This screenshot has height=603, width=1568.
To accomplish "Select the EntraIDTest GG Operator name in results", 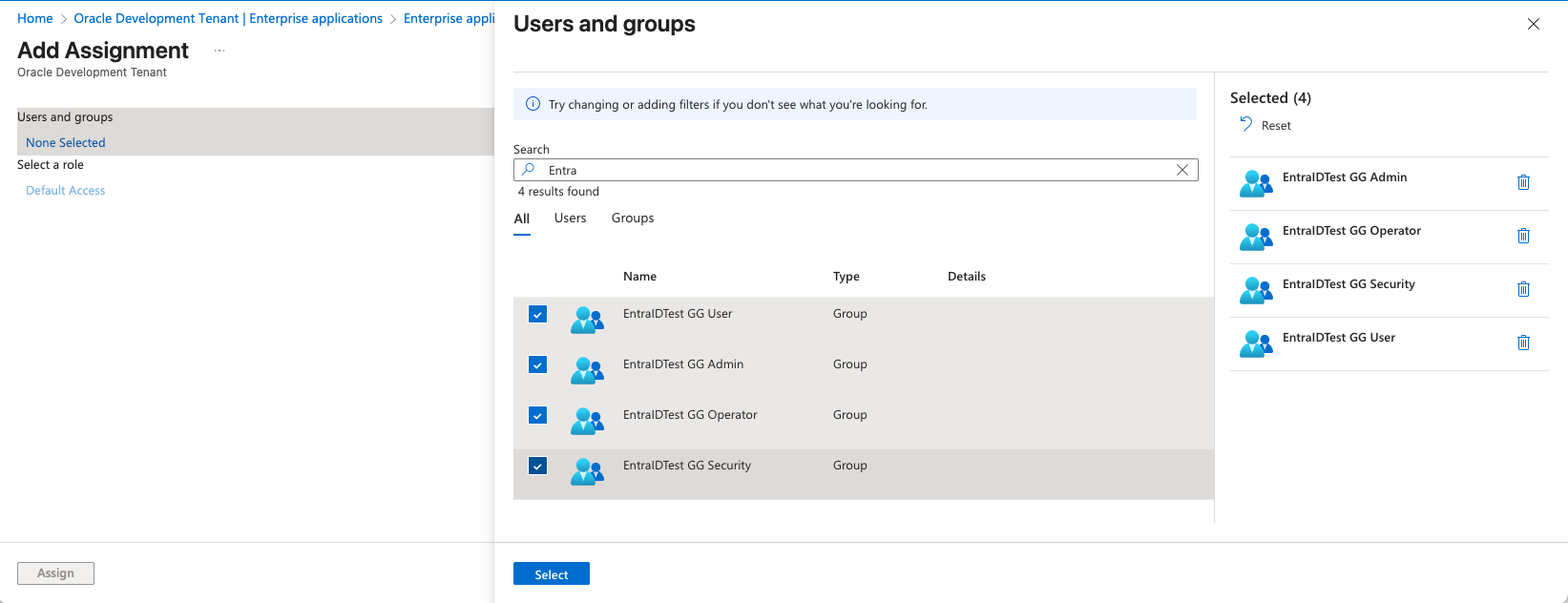I will coord(690,414).
